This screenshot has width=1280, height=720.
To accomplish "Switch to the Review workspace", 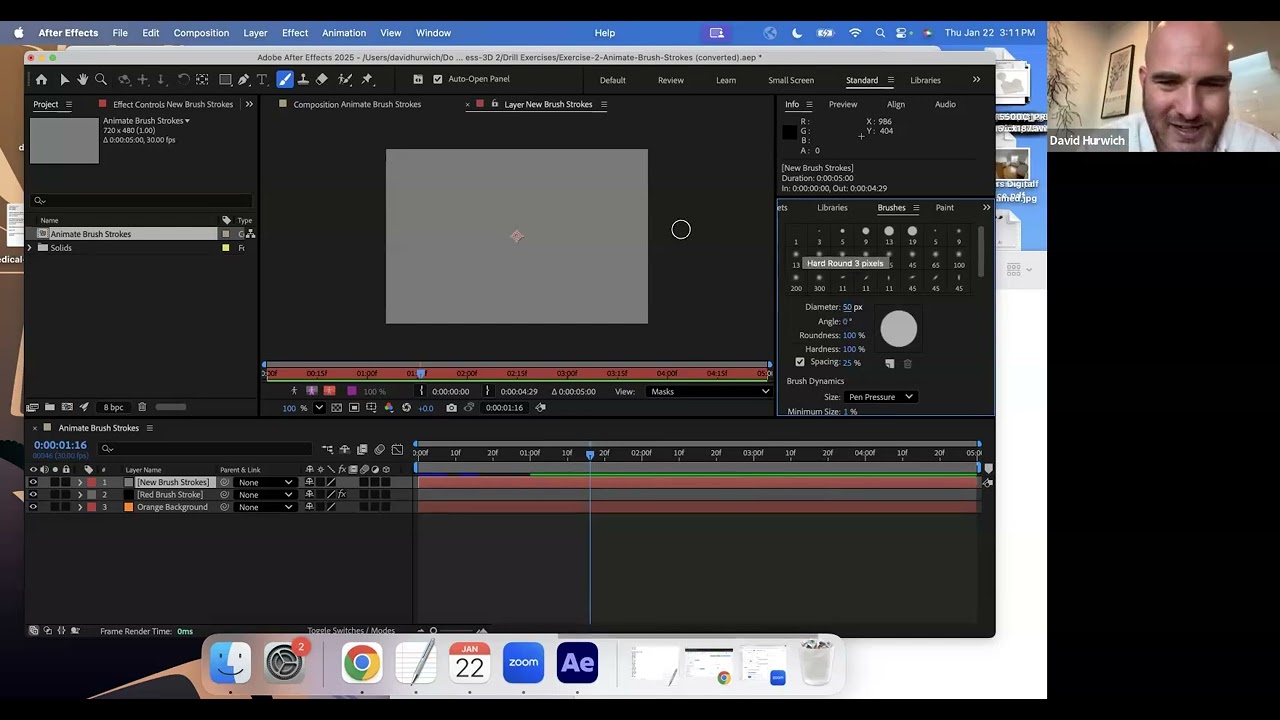I will pos(671,80).
